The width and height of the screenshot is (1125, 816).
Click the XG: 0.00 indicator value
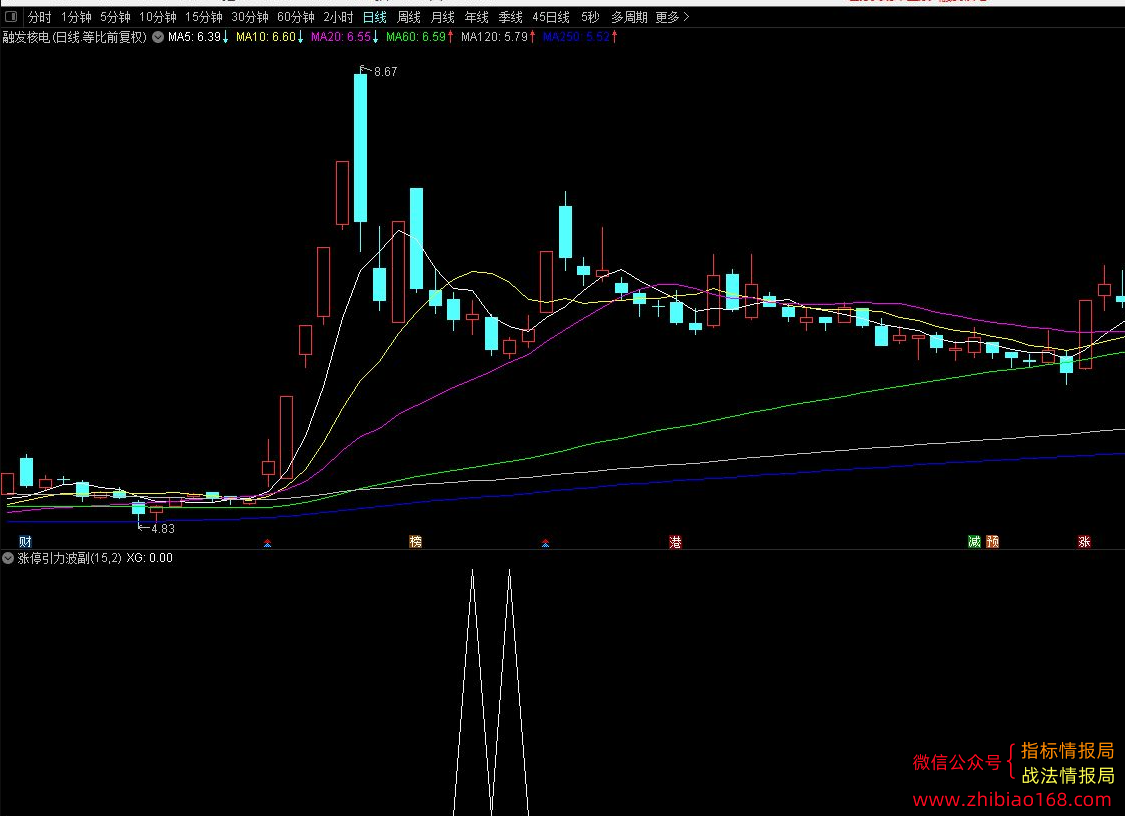point(149,558)
